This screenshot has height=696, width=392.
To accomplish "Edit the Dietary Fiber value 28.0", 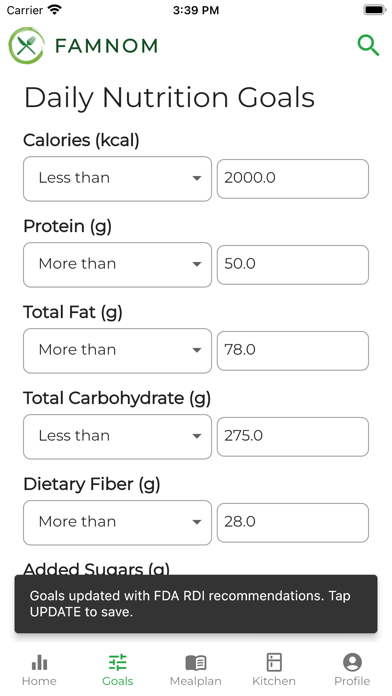I will [x=293, y=522].
